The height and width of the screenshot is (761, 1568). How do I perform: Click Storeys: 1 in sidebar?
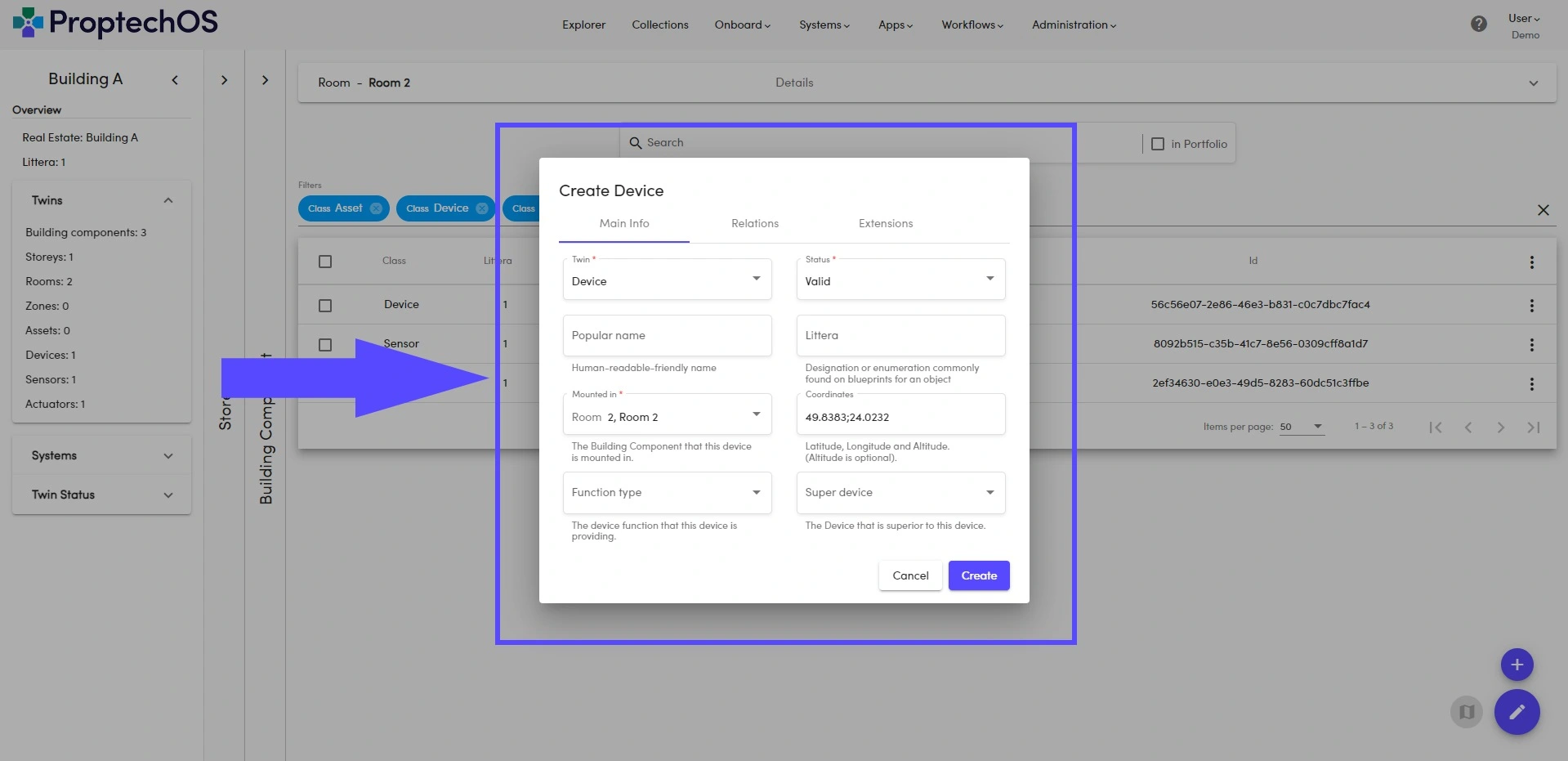coord(49,257)
